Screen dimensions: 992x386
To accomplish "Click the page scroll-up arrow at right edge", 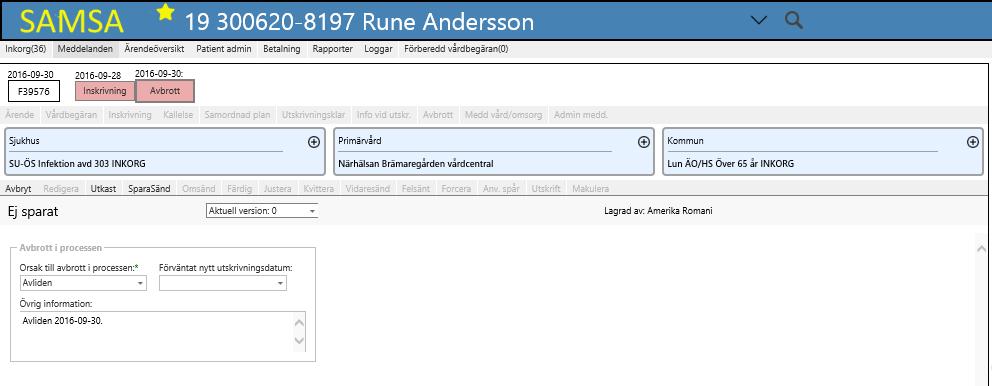I will click(x=982, y=249).
